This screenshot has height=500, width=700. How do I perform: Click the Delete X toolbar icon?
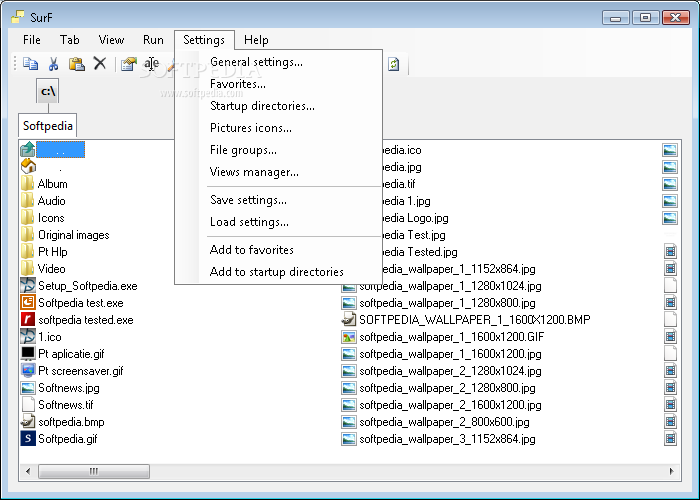[x=100, y=63]
